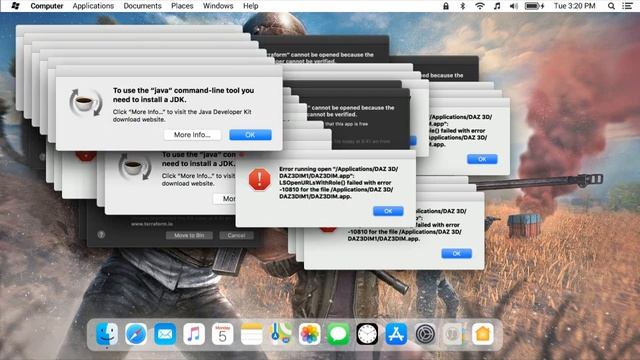
Task: Open notification center list icon
Action: [627, 6]
